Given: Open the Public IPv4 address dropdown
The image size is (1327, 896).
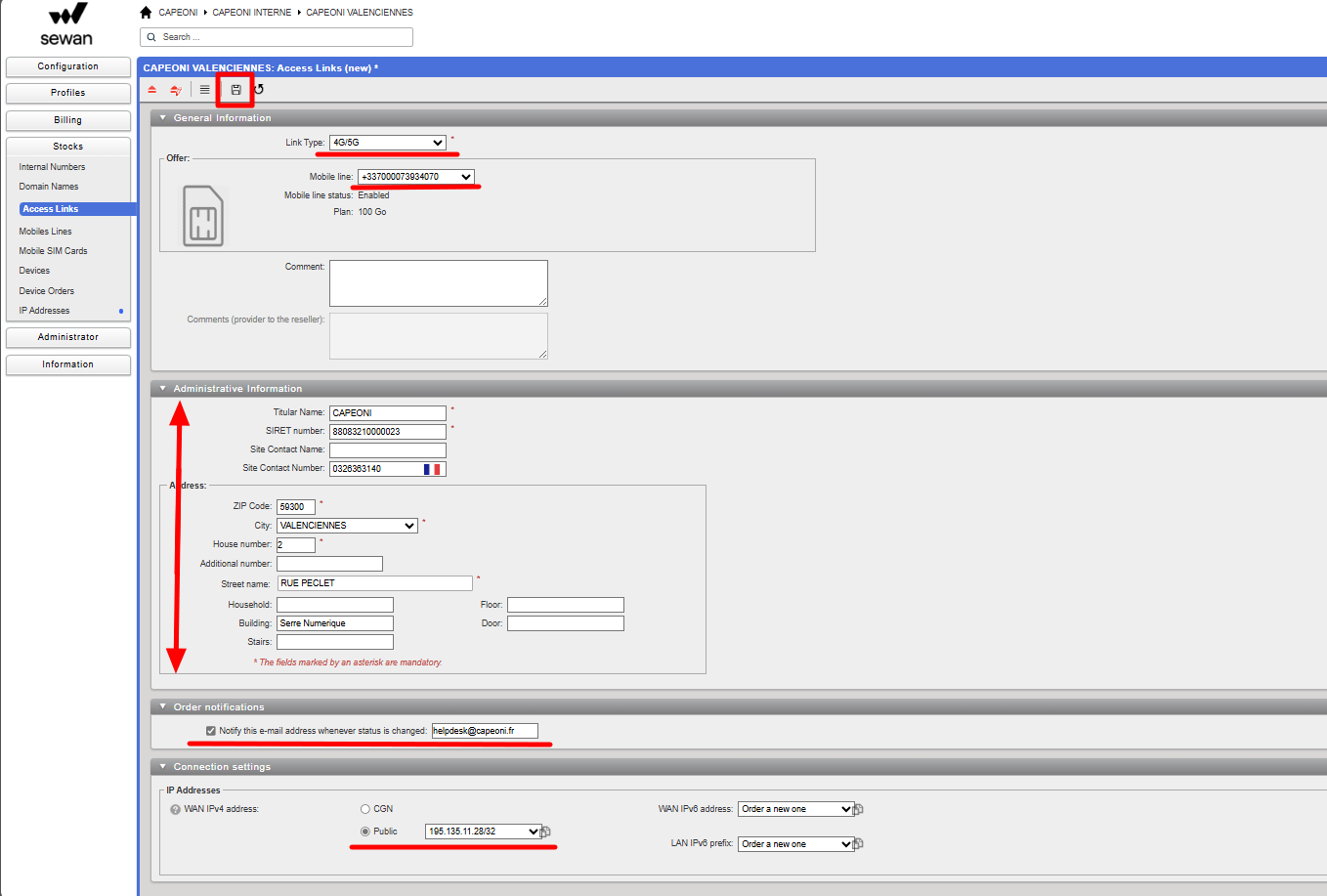Looking at the screenshot, I should pyautogui.click(x=484, y=832).
